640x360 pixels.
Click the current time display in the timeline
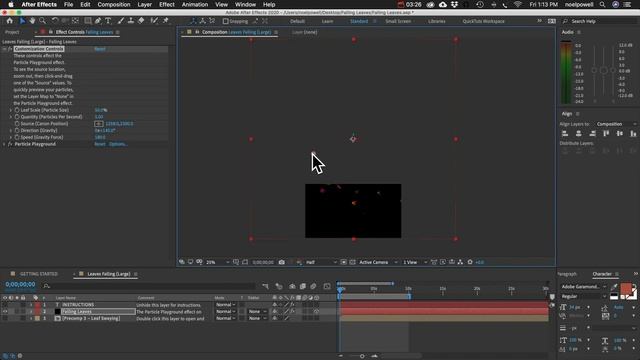tap(20, 284)
